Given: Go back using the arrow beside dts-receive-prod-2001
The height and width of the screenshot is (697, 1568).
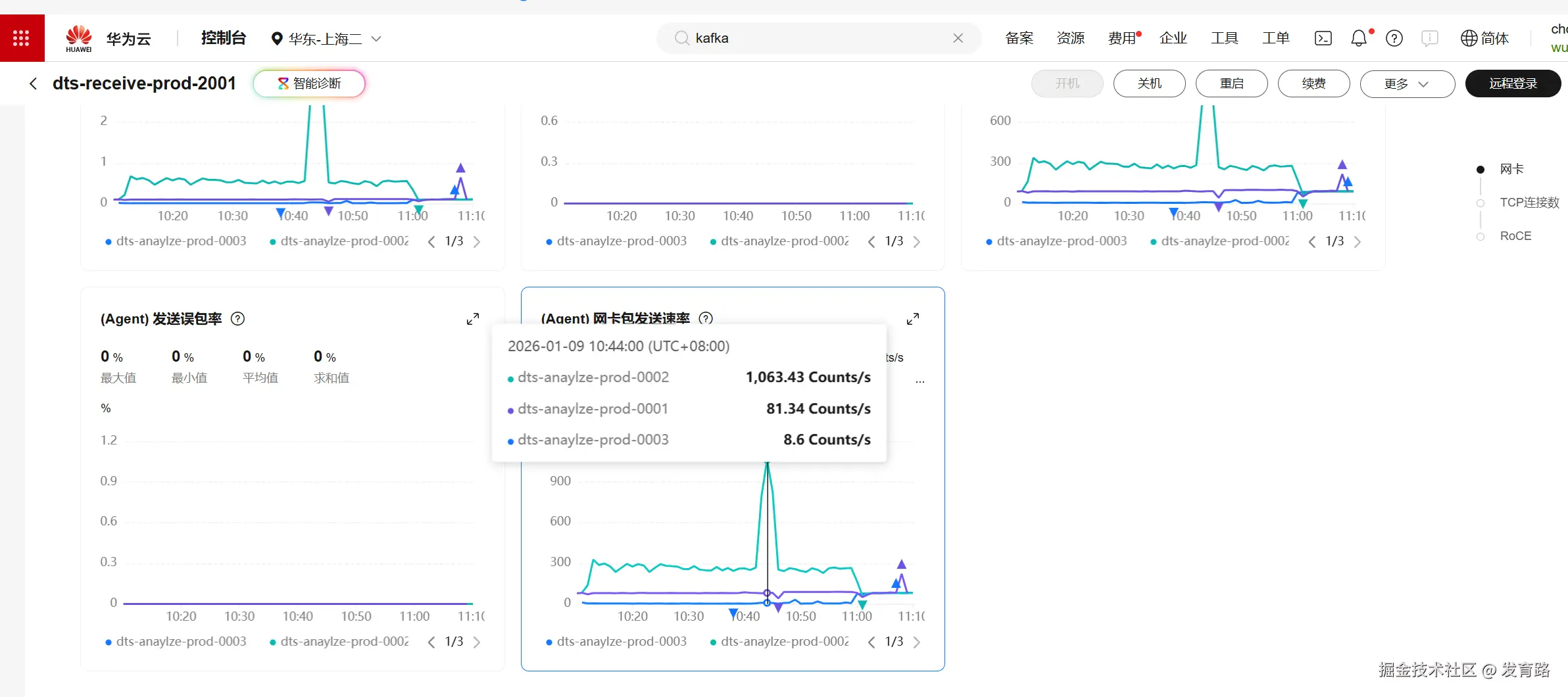Looking at the screenshot, I should pos(33,84).
